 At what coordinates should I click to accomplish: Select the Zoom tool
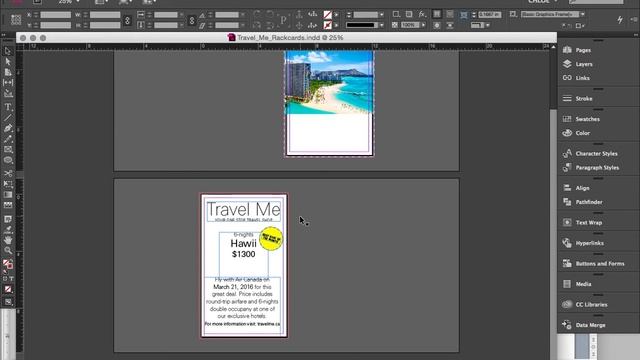click(8, 251)
